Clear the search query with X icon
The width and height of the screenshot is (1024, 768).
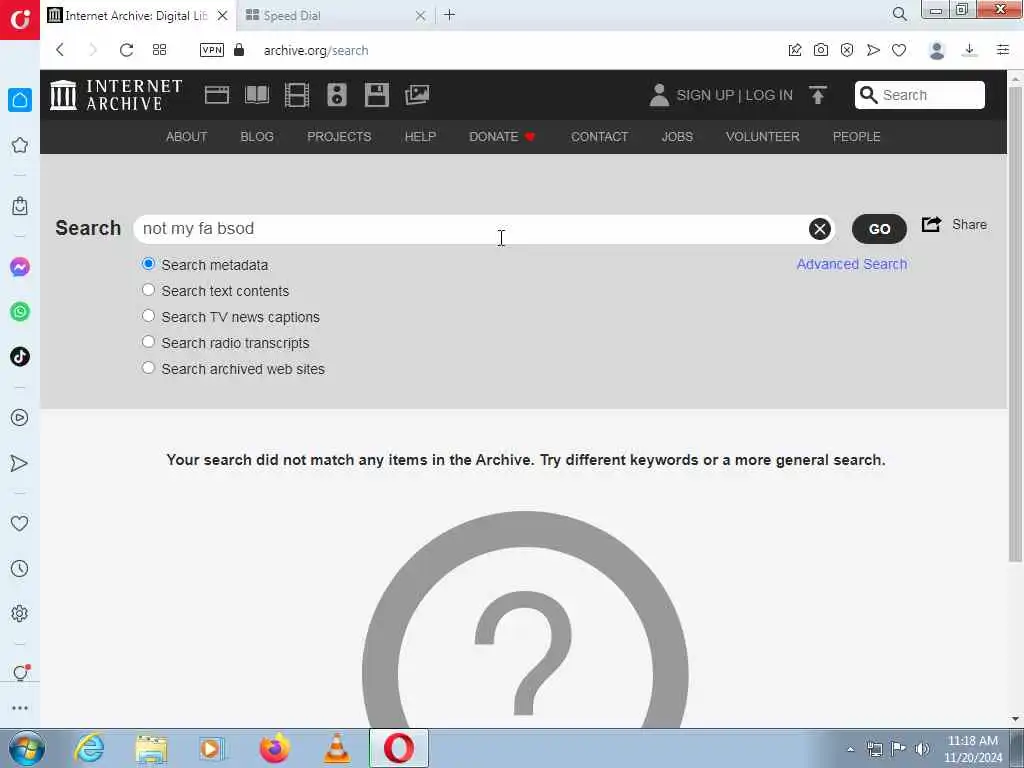pyautogui.click(x=820, y=229)
